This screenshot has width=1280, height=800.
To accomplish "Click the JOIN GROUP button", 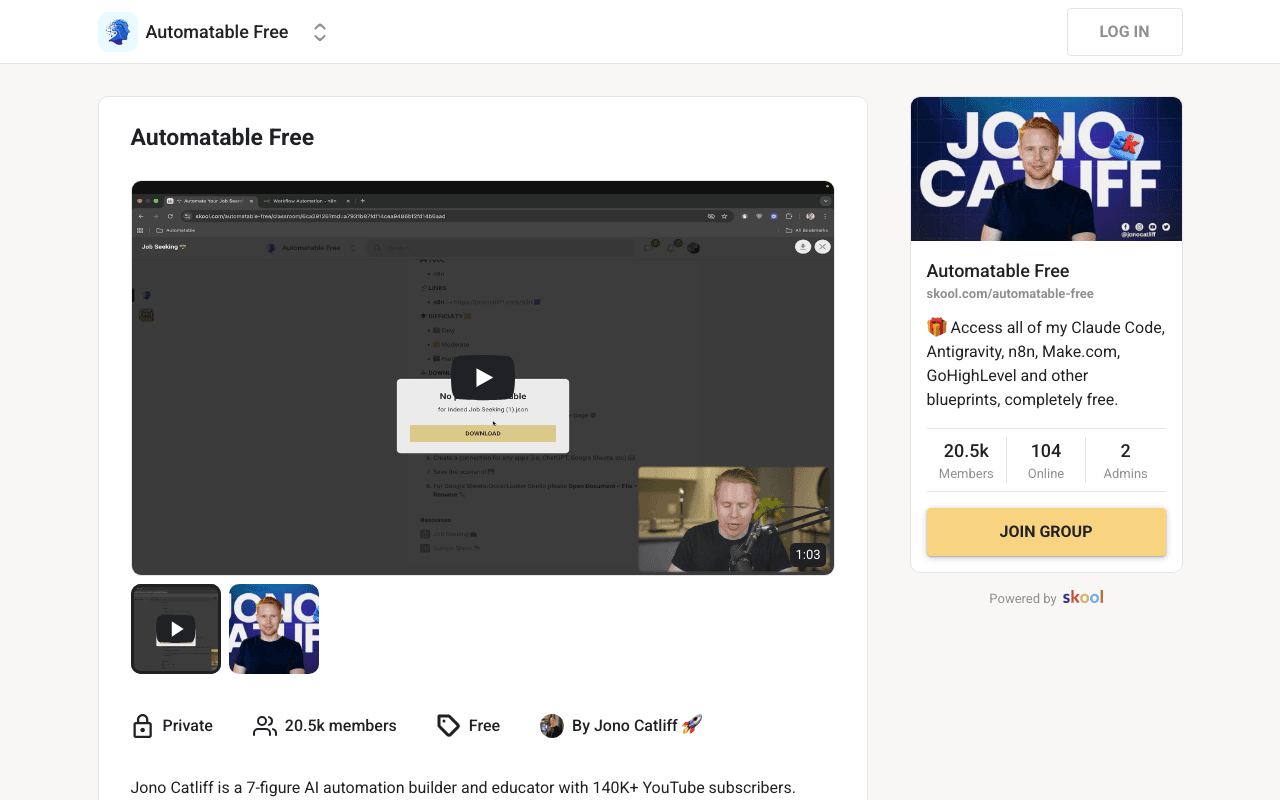I will click(1046, 532).
